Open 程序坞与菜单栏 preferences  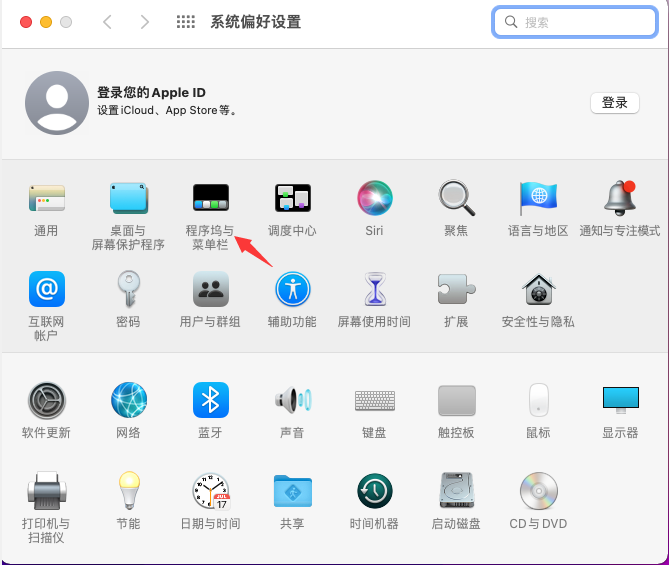pyautogui.click(x=211, y=198)
